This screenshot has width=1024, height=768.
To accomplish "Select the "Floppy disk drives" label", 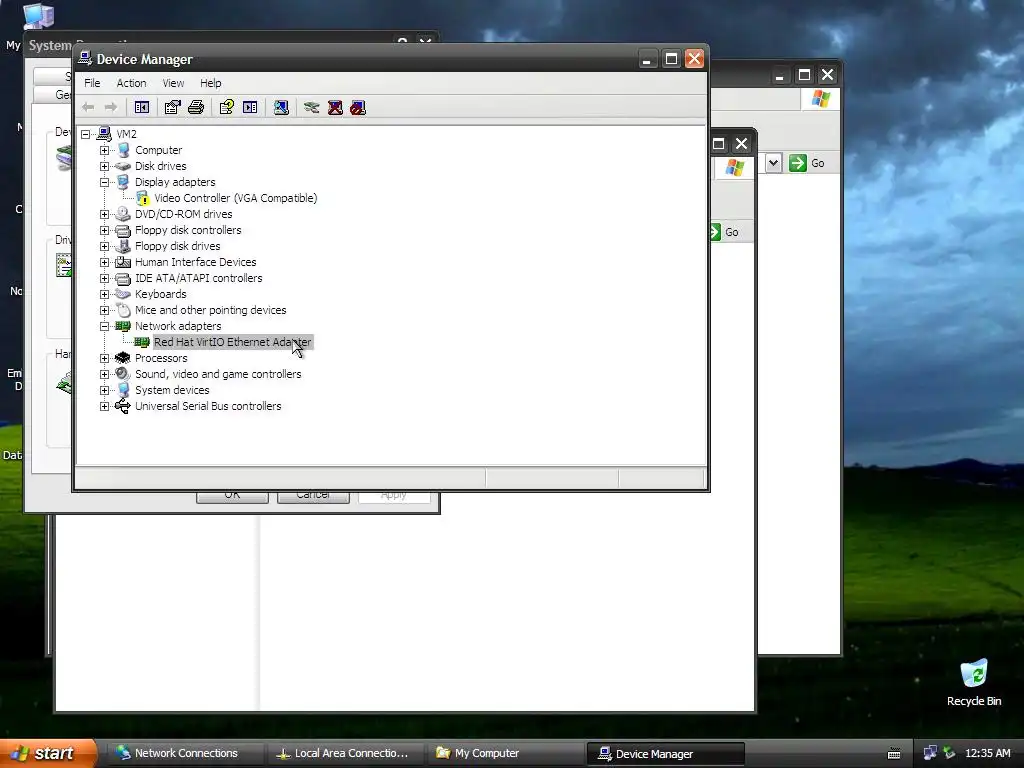I will coord(178,246).
